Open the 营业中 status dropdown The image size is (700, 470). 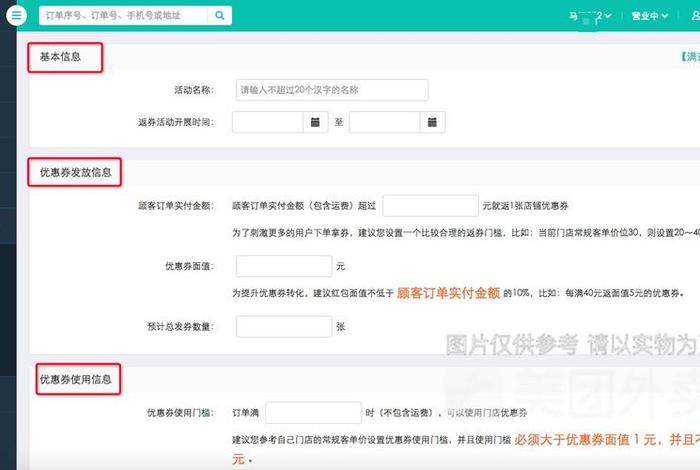coord(650,16)
